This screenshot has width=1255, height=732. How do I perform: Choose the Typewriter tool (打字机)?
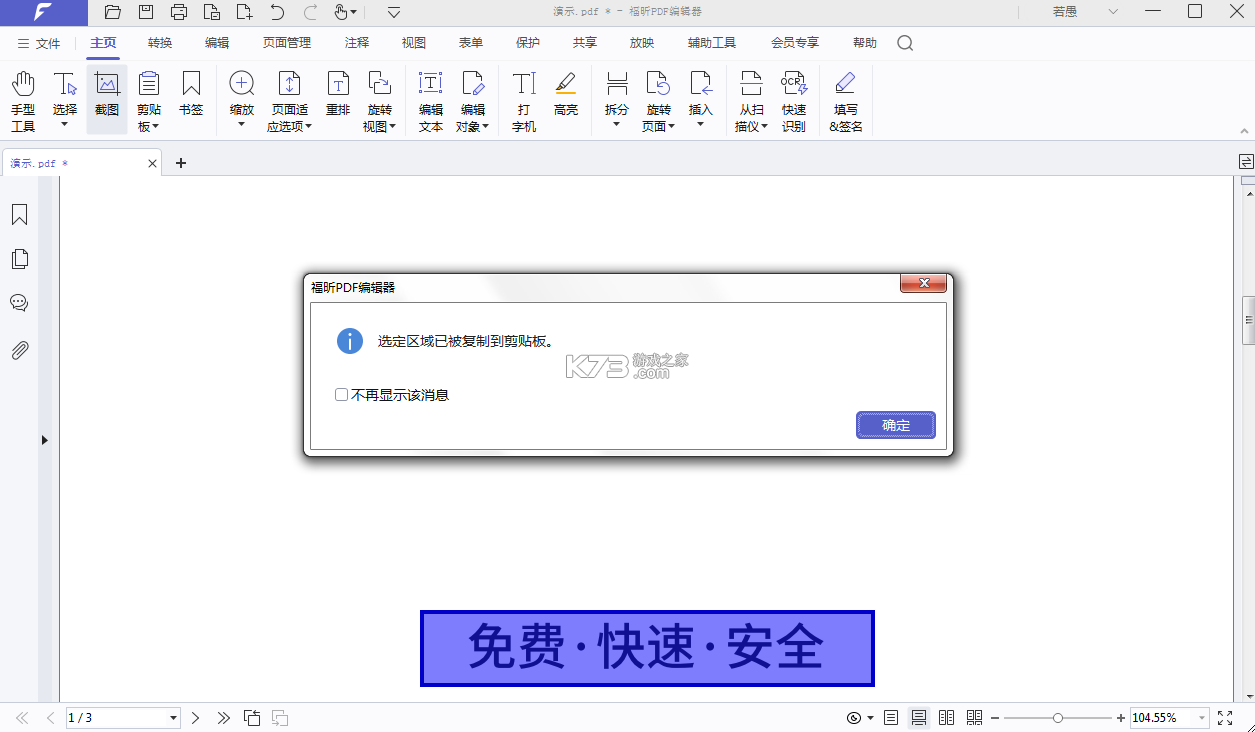[524, 101]
